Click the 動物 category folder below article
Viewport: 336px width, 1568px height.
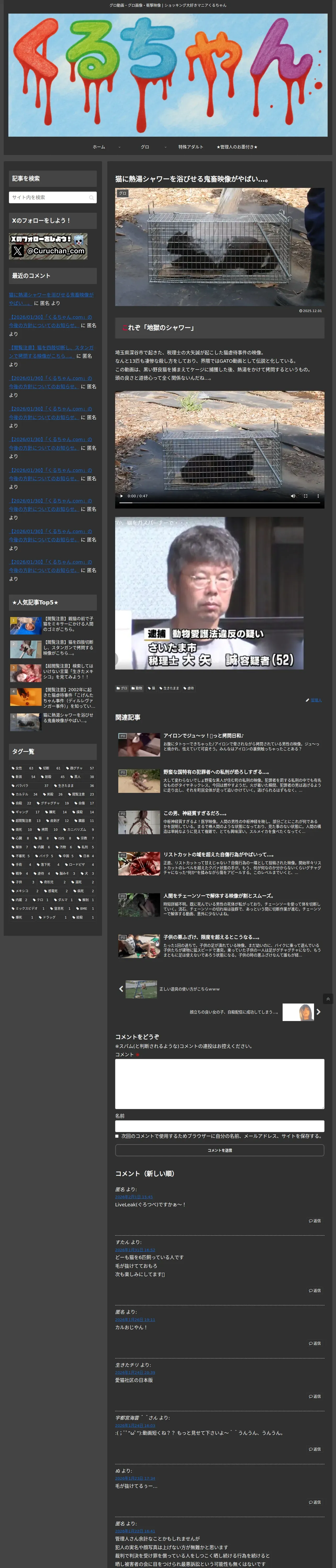click(x=137, y=688)
